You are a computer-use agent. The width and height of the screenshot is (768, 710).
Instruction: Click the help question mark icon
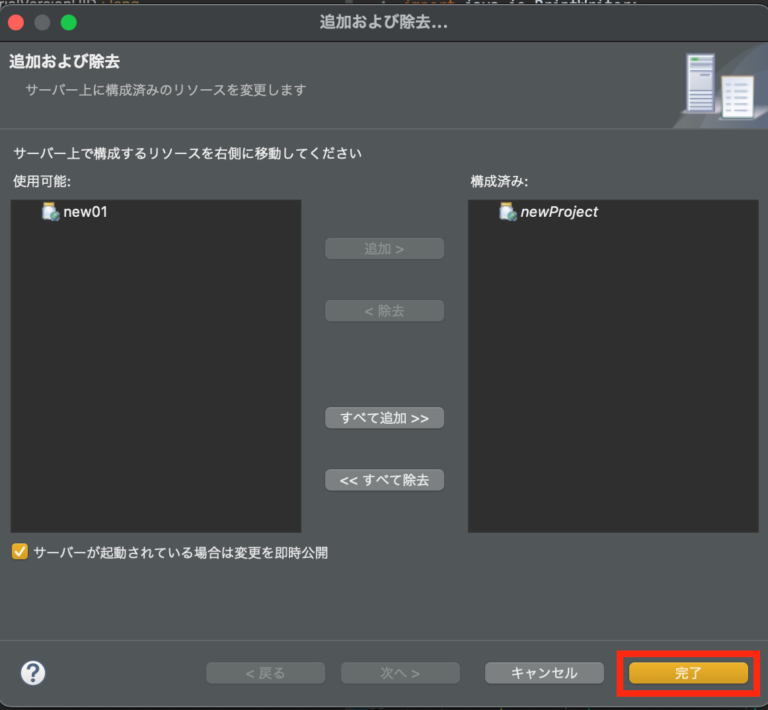(33, 673)
